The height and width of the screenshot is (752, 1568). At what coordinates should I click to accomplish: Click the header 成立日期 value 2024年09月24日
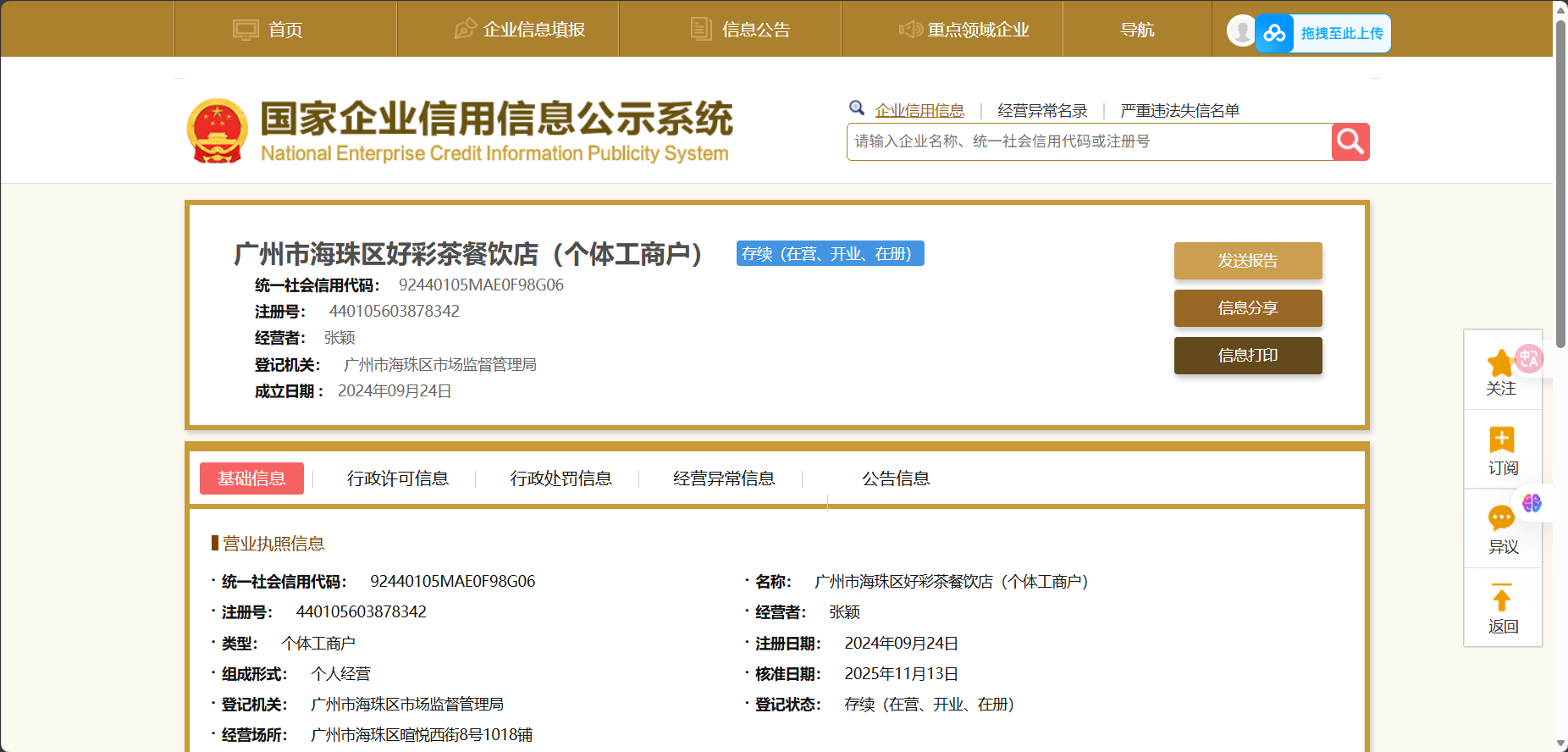tap(395, 390)
